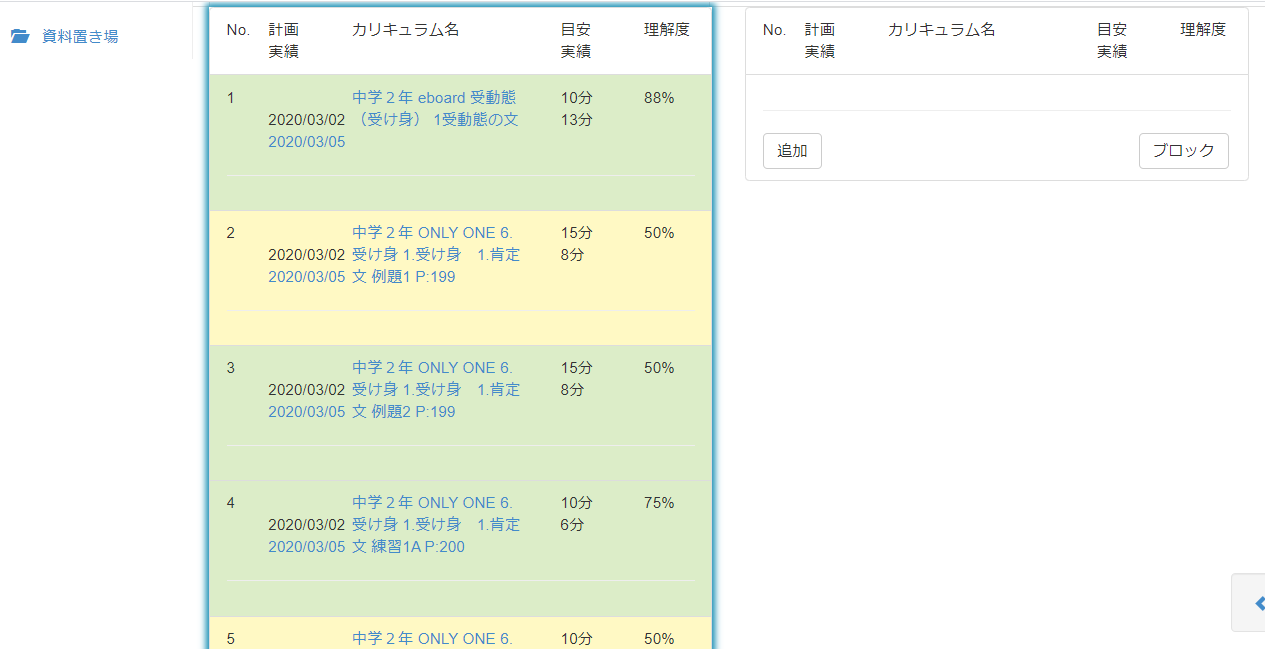Screen dimensions: 1265x649
Task: Click the 計画 実績 header in left table
Action: [x=283, y=41]
